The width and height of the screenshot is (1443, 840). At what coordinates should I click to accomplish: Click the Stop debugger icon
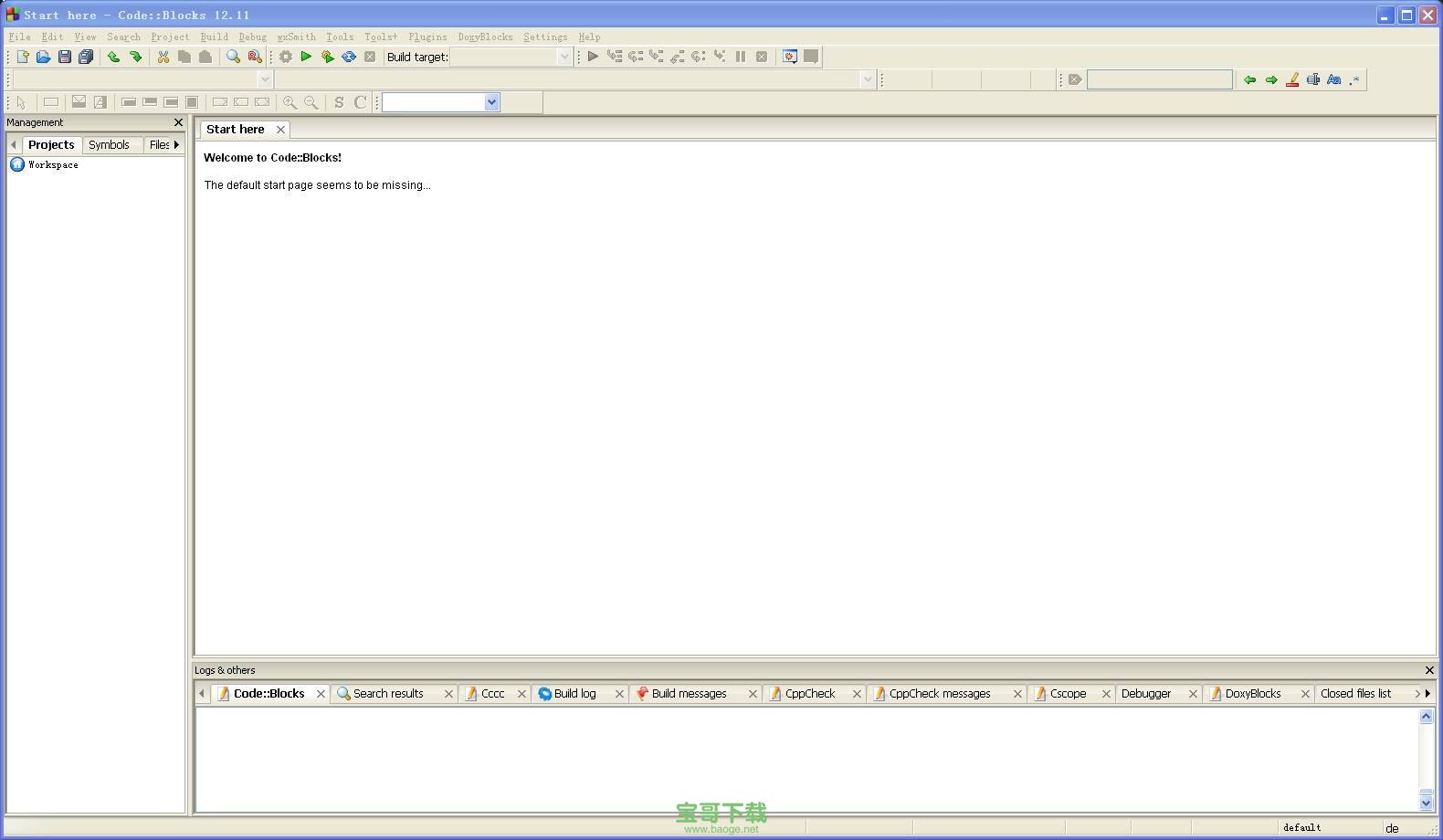762,57
